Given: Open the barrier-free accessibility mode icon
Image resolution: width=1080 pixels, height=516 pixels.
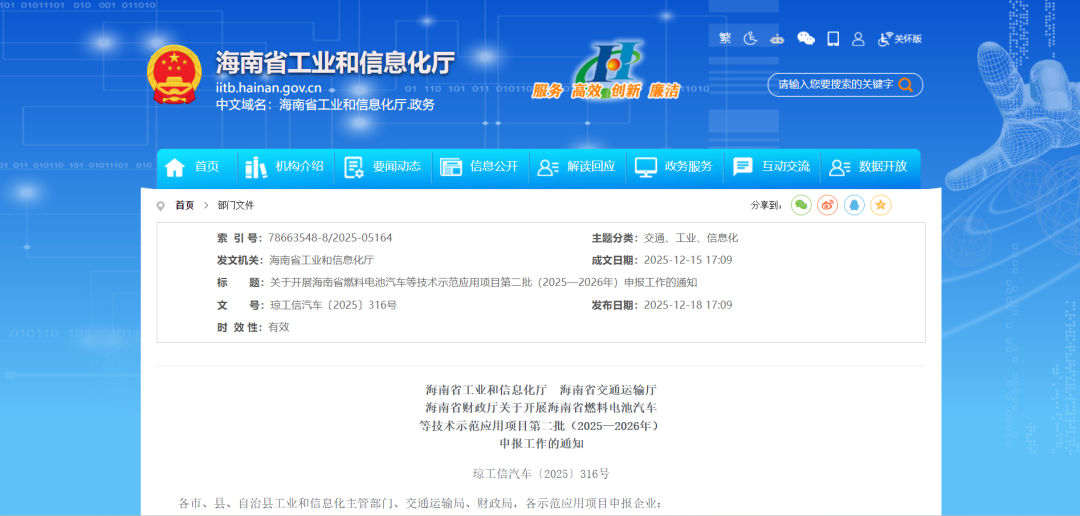Looking at the screenshot, I should 751,39.
